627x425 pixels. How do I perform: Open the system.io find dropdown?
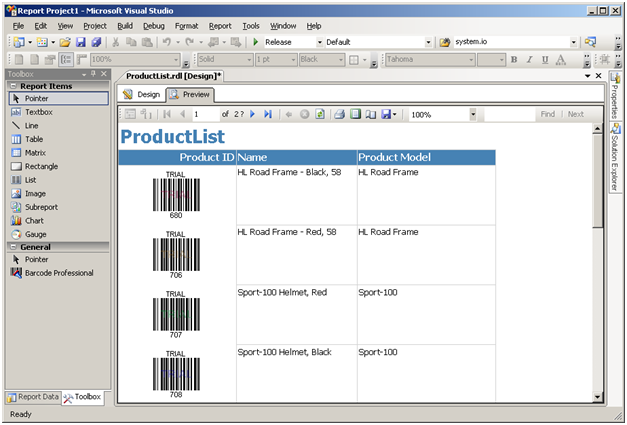[x=573, y=42]
